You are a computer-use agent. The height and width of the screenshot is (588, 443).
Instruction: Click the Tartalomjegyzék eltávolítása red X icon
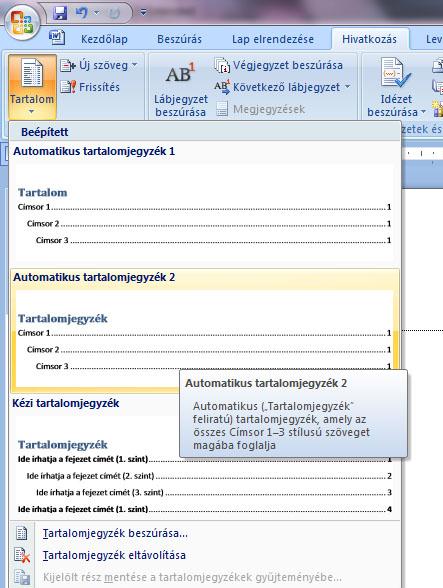(x=22, y=555)
